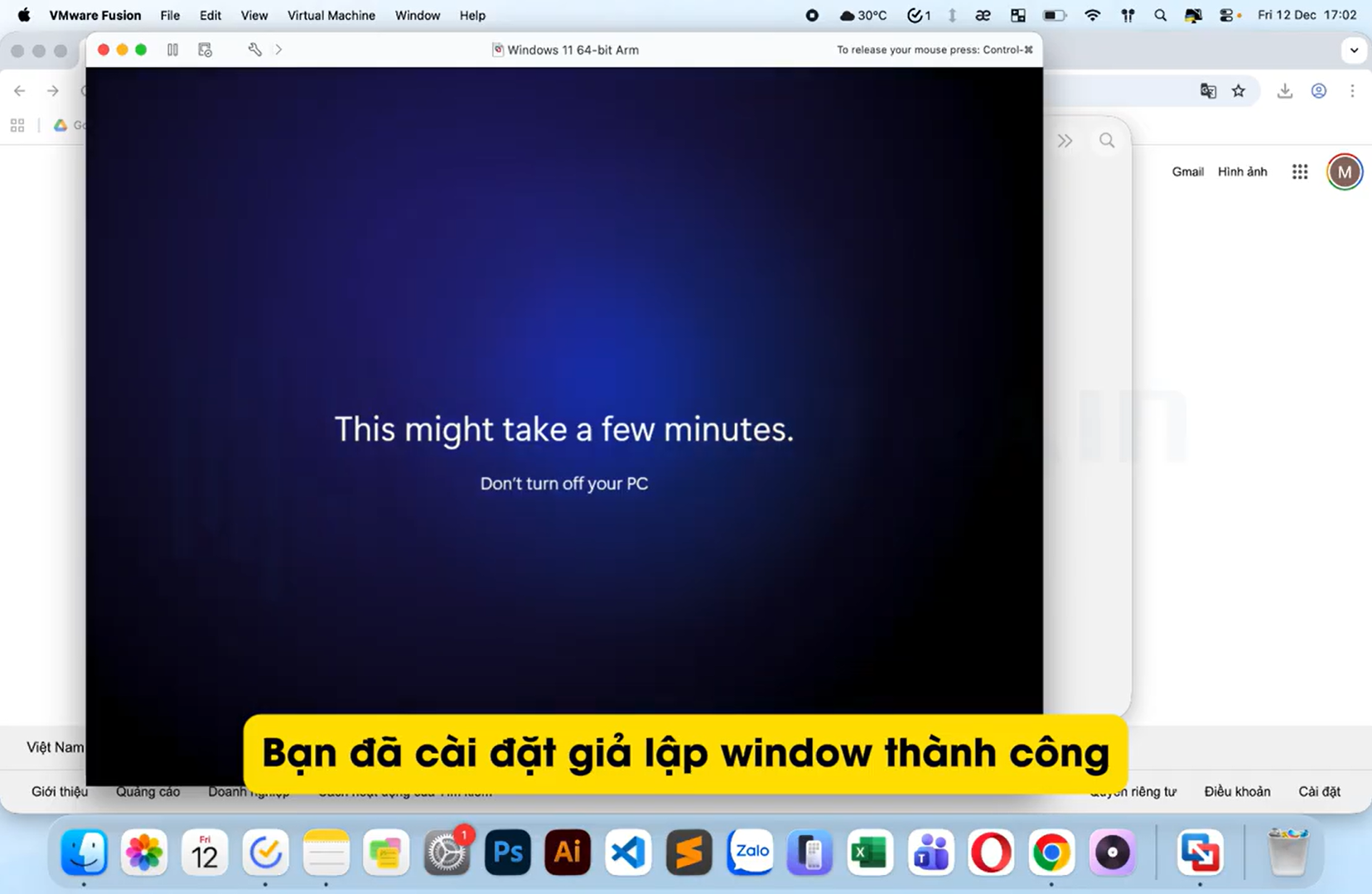
Task: Visit the Điều khoản link
Action: tap(1238, 791)
